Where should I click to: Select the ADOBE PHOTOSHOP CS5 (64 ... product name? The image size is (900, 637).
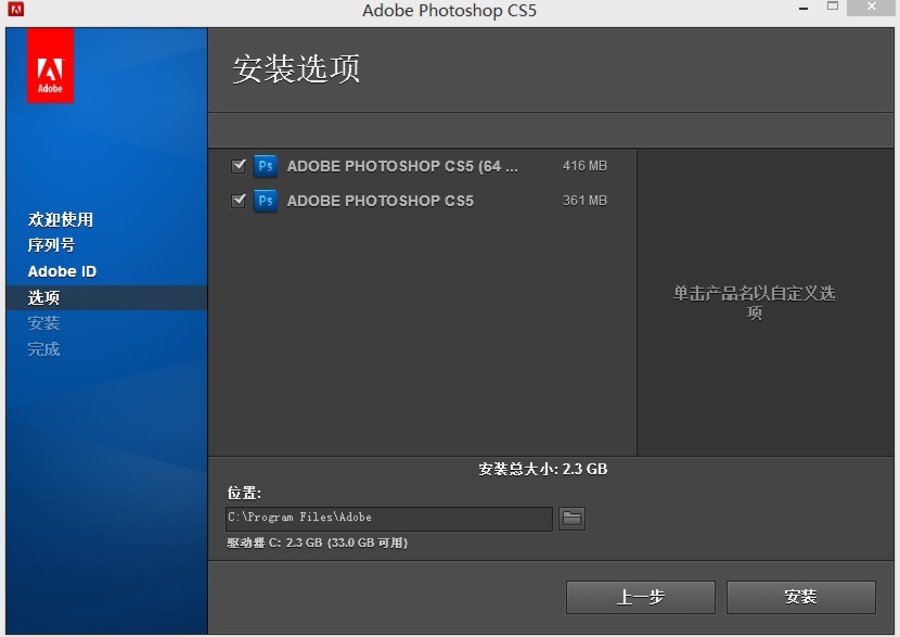[402, 166]
